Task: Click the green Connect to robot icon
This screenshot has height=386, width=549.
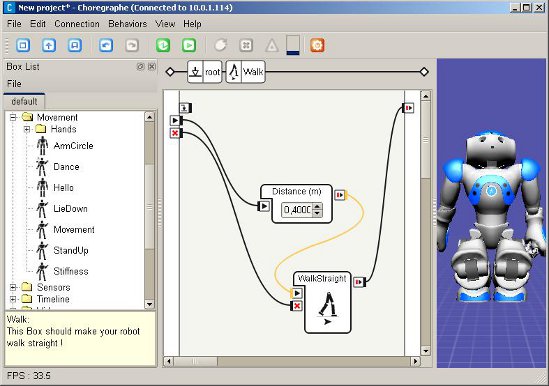Action: [163, 45]
